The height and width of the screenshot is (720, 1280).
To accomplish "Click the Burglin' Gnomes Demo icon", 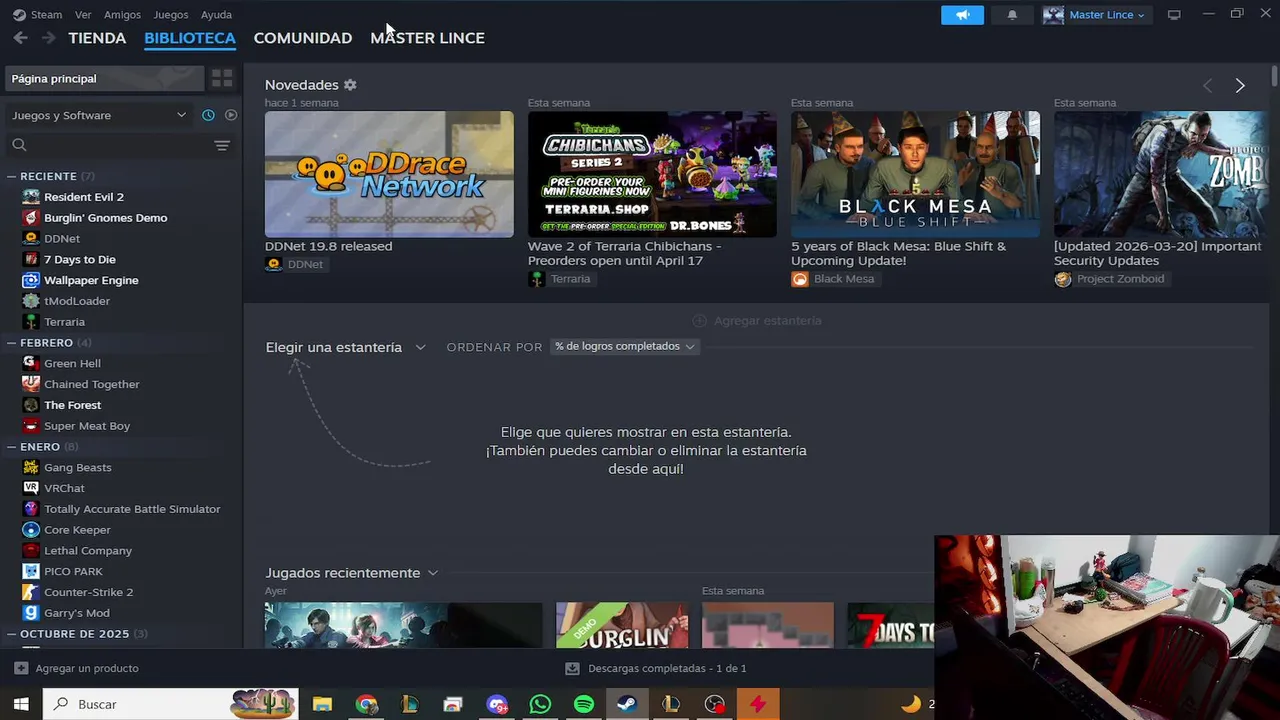I will (31, 218).
